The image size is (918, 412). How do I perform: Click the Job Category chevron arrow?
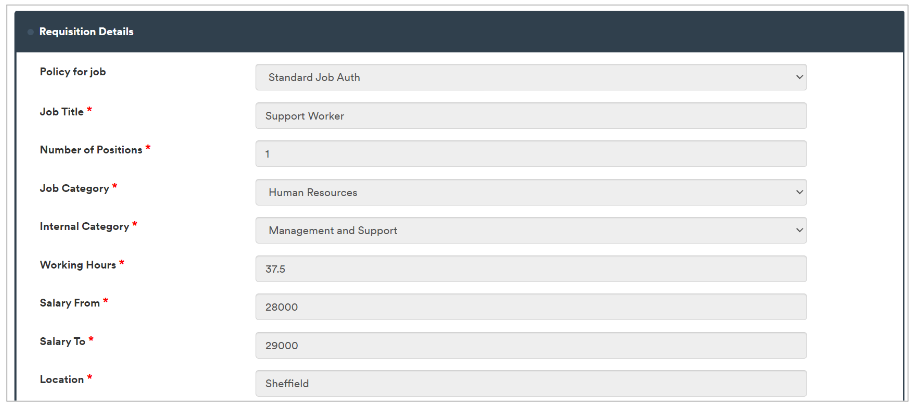click(798, 192)
